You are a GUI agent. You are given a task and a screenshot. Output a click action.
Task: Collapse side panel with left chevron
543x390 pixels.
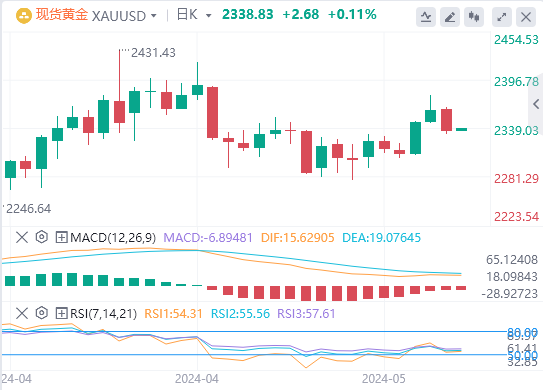pos(536,104)
